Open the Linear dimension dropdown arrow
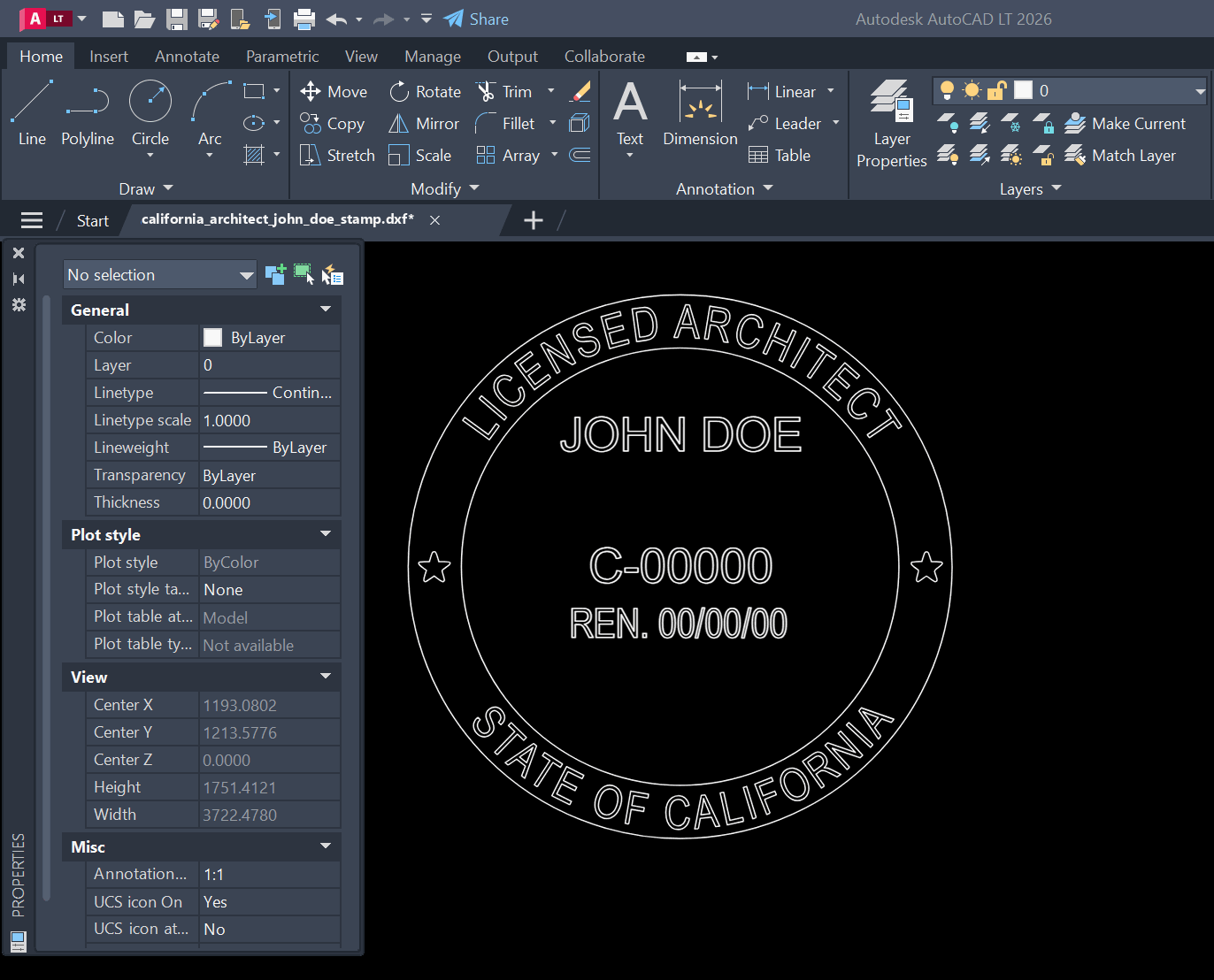Image resolution: width=1214 pixels, height=980 pixels. pyautogui.click(x=831, y=90)
